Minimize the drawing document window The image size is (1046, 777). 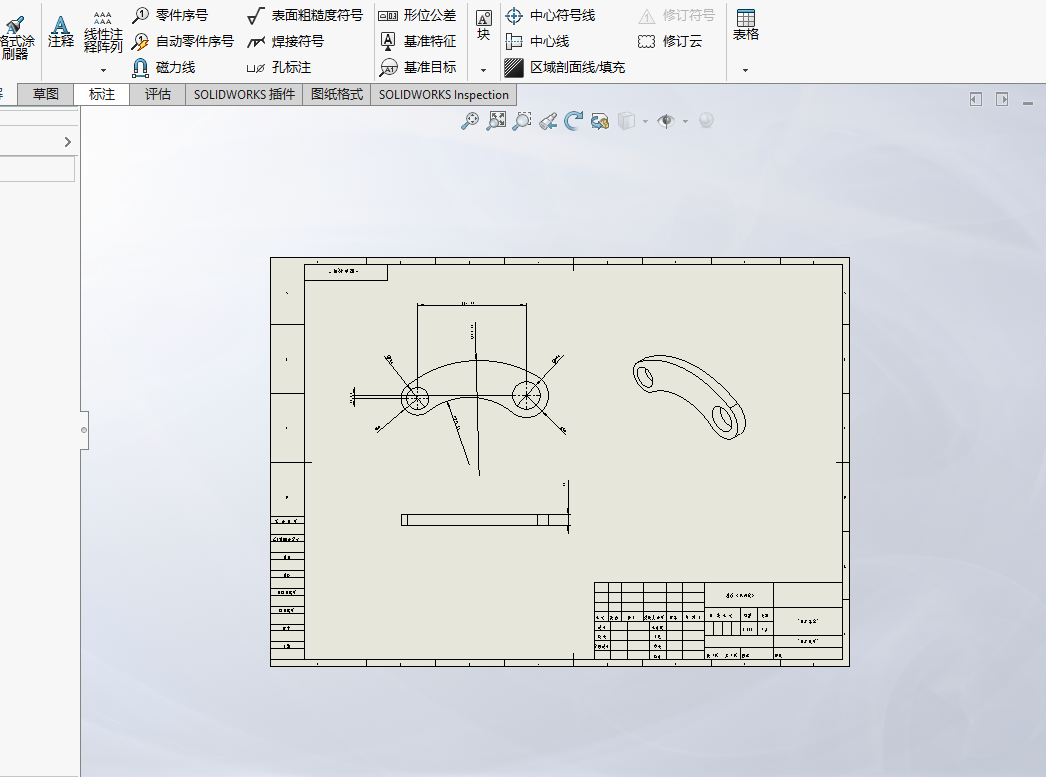click(x=1028, y=103)
